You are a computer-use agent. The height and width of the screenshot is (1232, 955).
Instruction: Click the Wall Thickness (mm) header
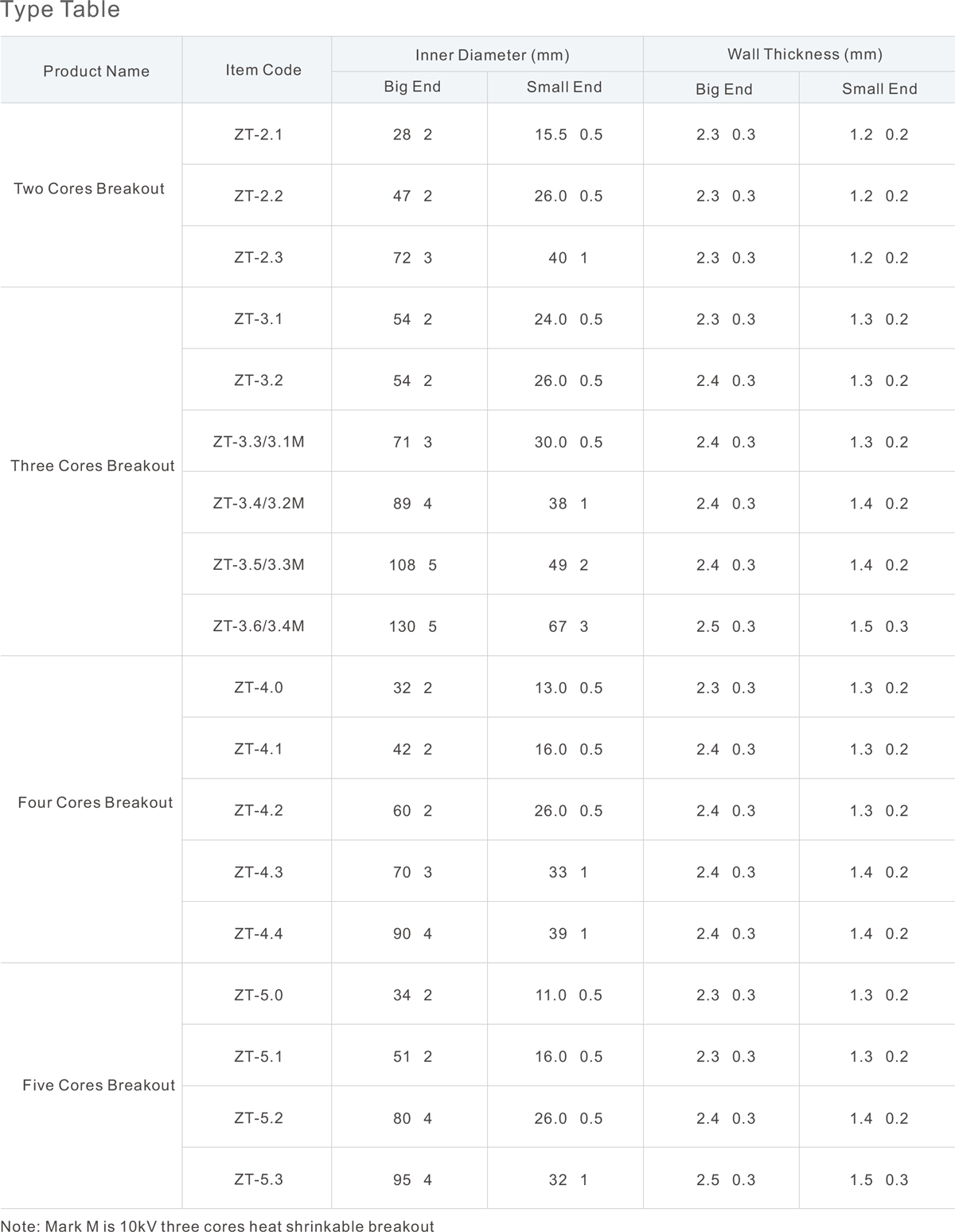click(805, 54)
